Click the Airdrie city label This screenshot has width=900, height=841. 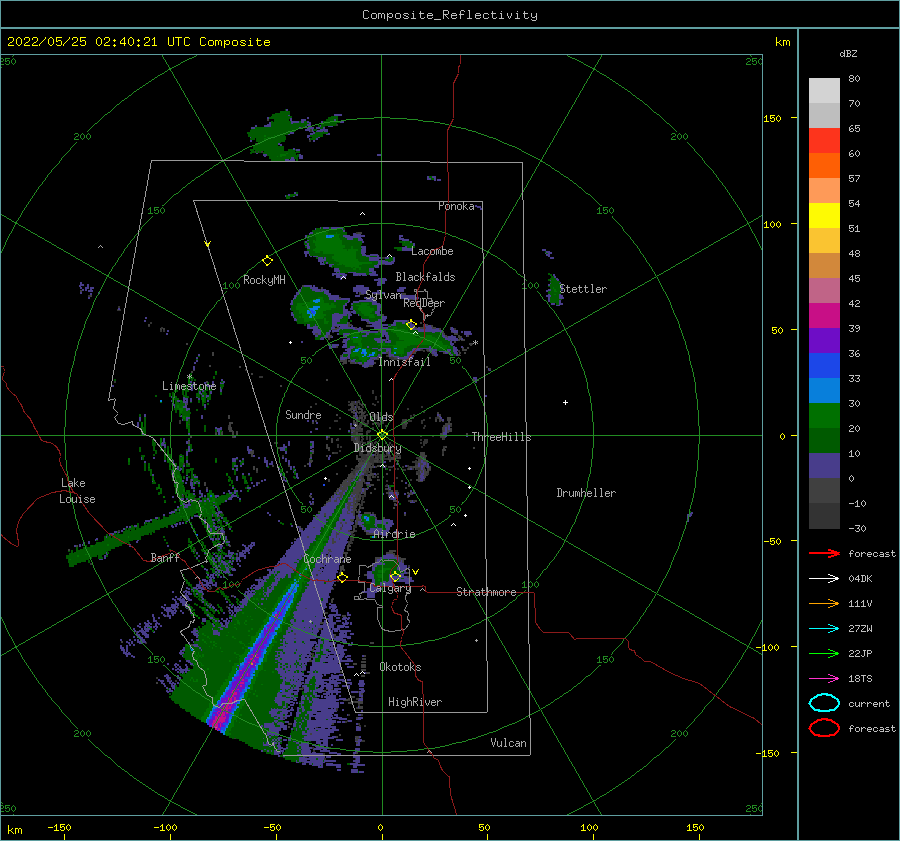(x=394, y=534)
